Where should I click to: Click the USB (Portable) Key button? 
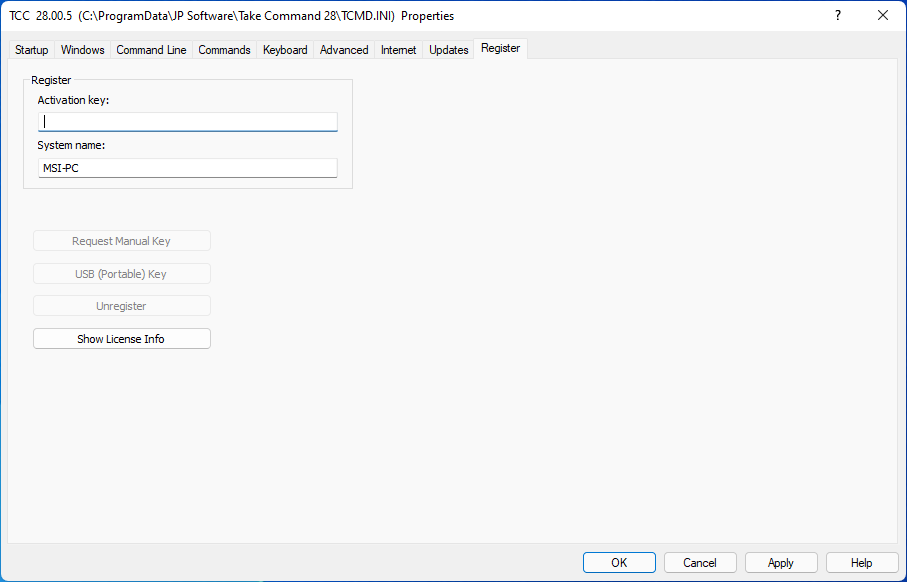(121, 274)
